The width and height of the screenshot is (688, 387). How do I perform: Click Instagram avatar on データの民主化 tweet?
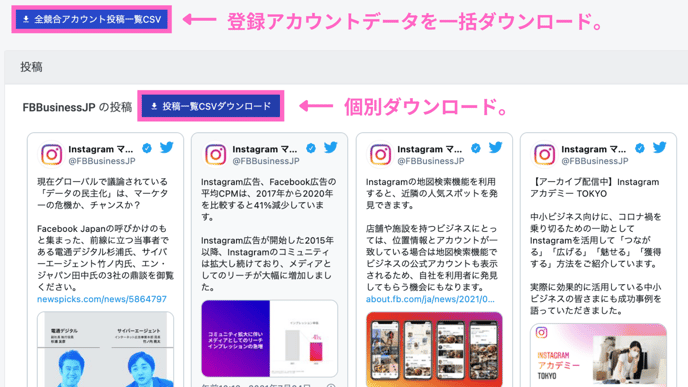point(52,154)
